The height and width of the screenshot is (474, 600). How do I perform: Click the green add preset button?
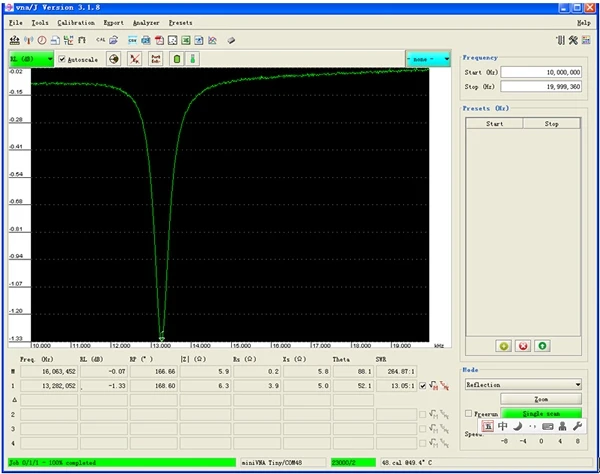(504, 346)
